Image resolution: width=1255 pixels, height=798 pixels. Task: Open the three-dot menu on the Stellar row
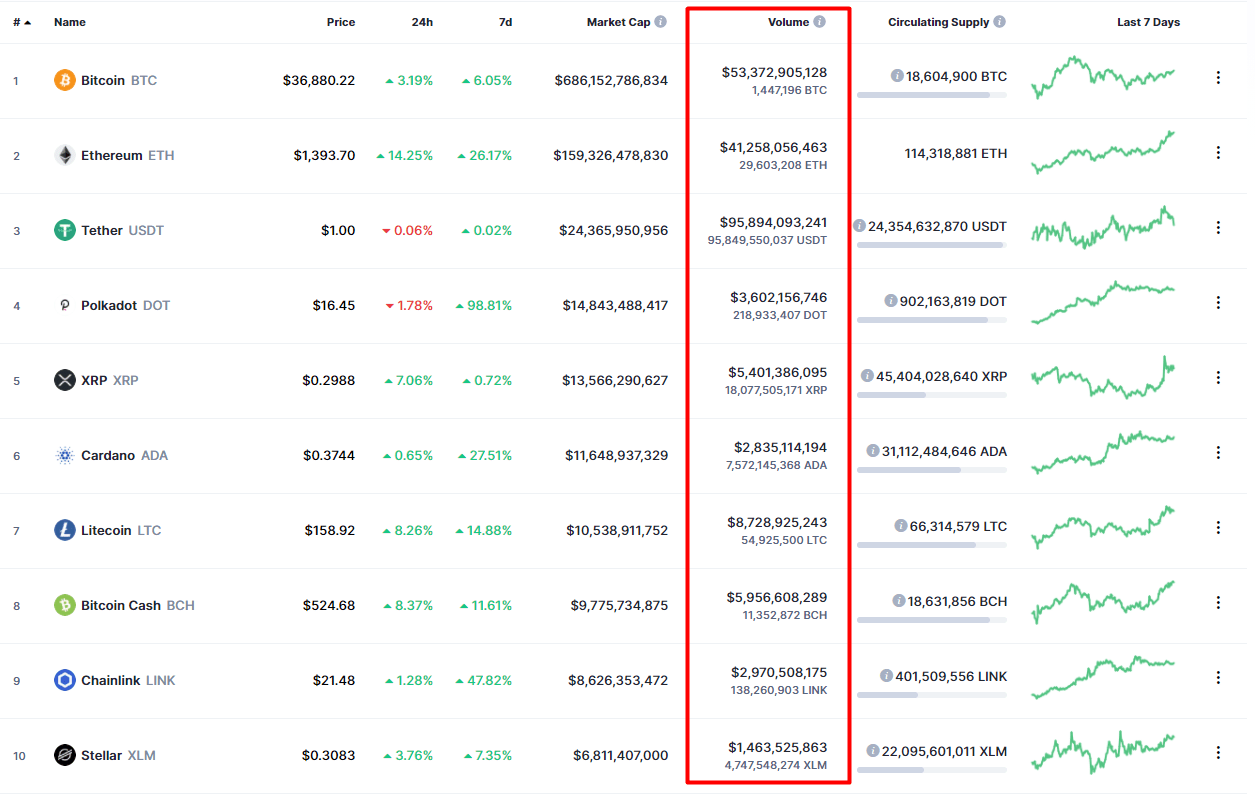pos(1218,752)
